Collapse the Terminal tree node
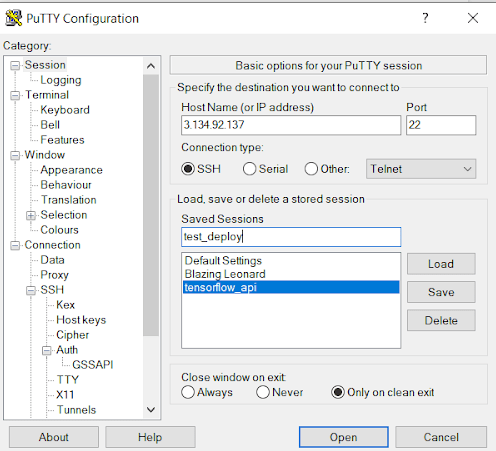 click(x=15, y=95)
